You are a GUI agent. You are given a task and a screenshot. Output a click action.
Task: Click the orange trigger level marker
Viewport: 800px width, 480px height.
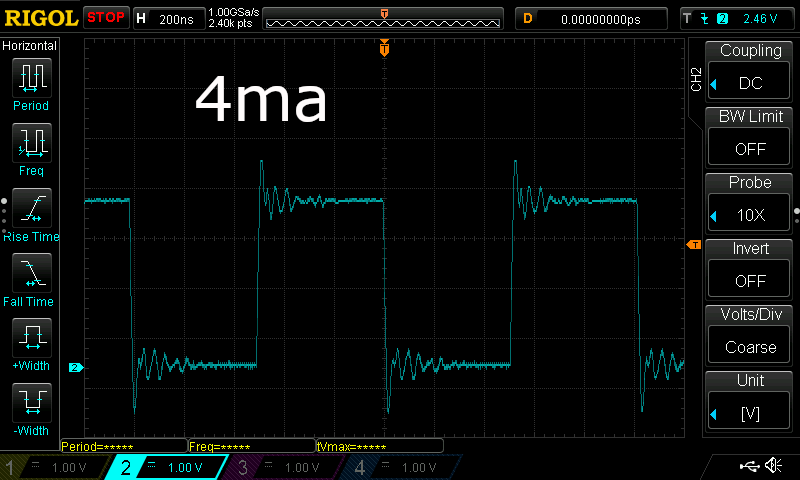(692, 245)
